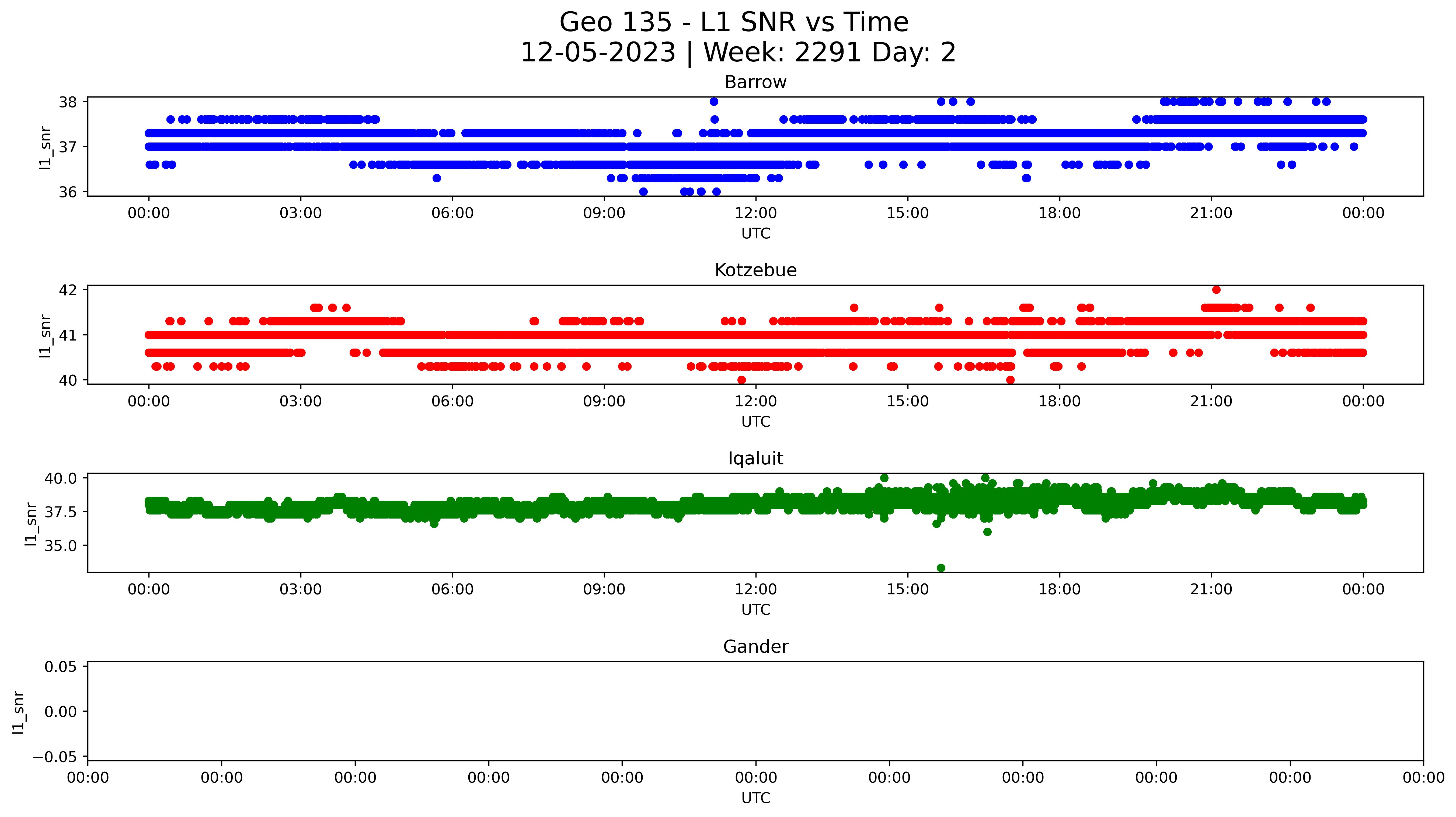Viewport: 1456px width, 817px height.
Task: Click the UTC label under the Barrow plot
Action: (x=756, y=234)
